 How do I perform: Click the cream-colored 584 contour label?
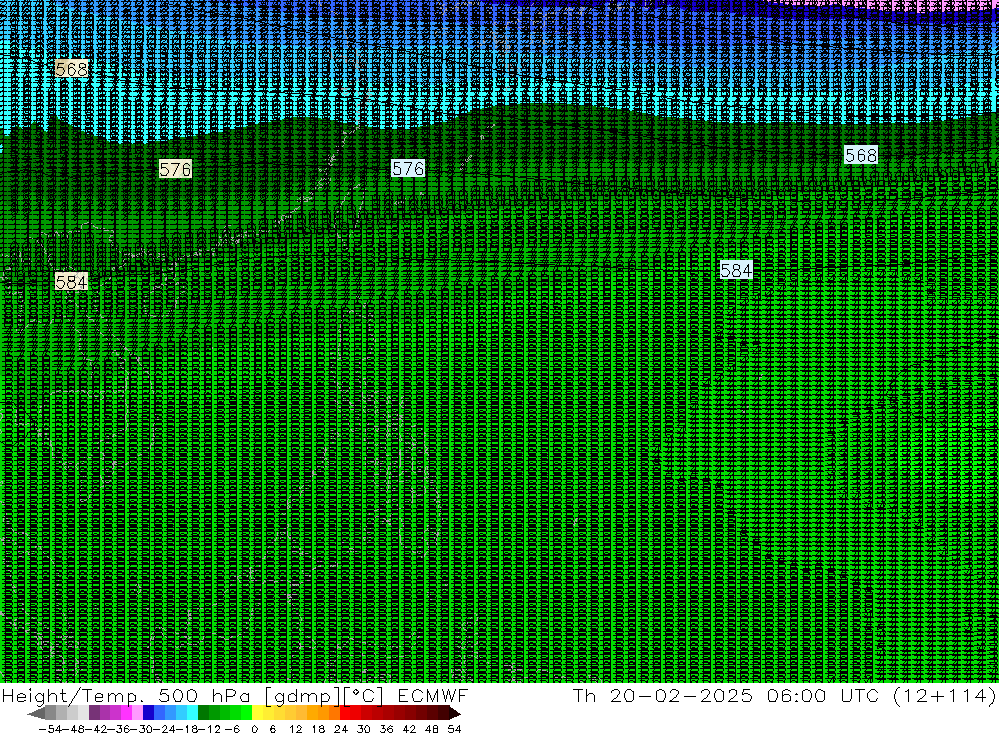click(71, 282)
